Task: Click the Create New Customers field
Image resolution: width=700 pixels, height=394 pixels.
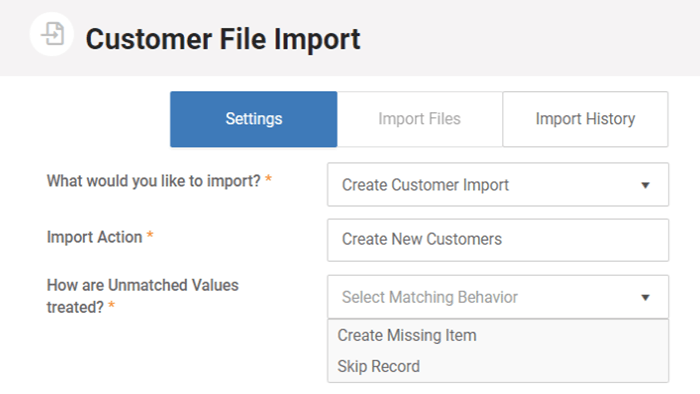Action: [498, 240]
